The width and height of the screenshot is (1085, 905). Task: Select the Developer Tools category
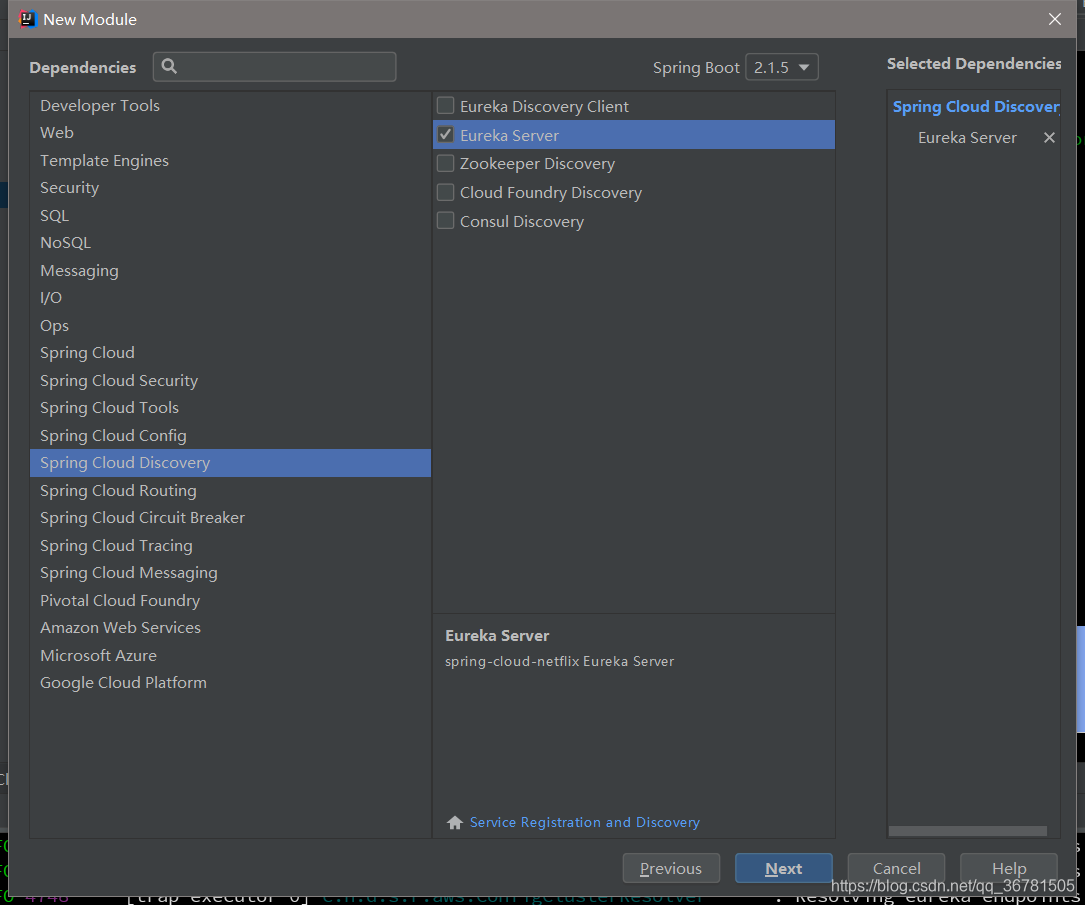[x=230, y=106]
